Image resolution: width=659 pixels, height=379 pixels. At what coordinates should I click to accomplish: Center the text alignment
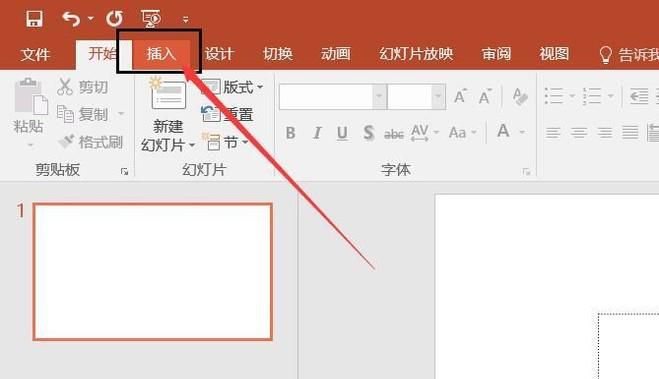[x=579, y=133]
